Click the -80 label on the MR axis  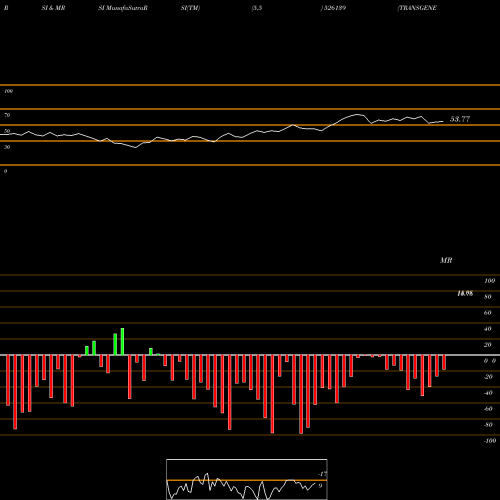(x=488, y=425)
